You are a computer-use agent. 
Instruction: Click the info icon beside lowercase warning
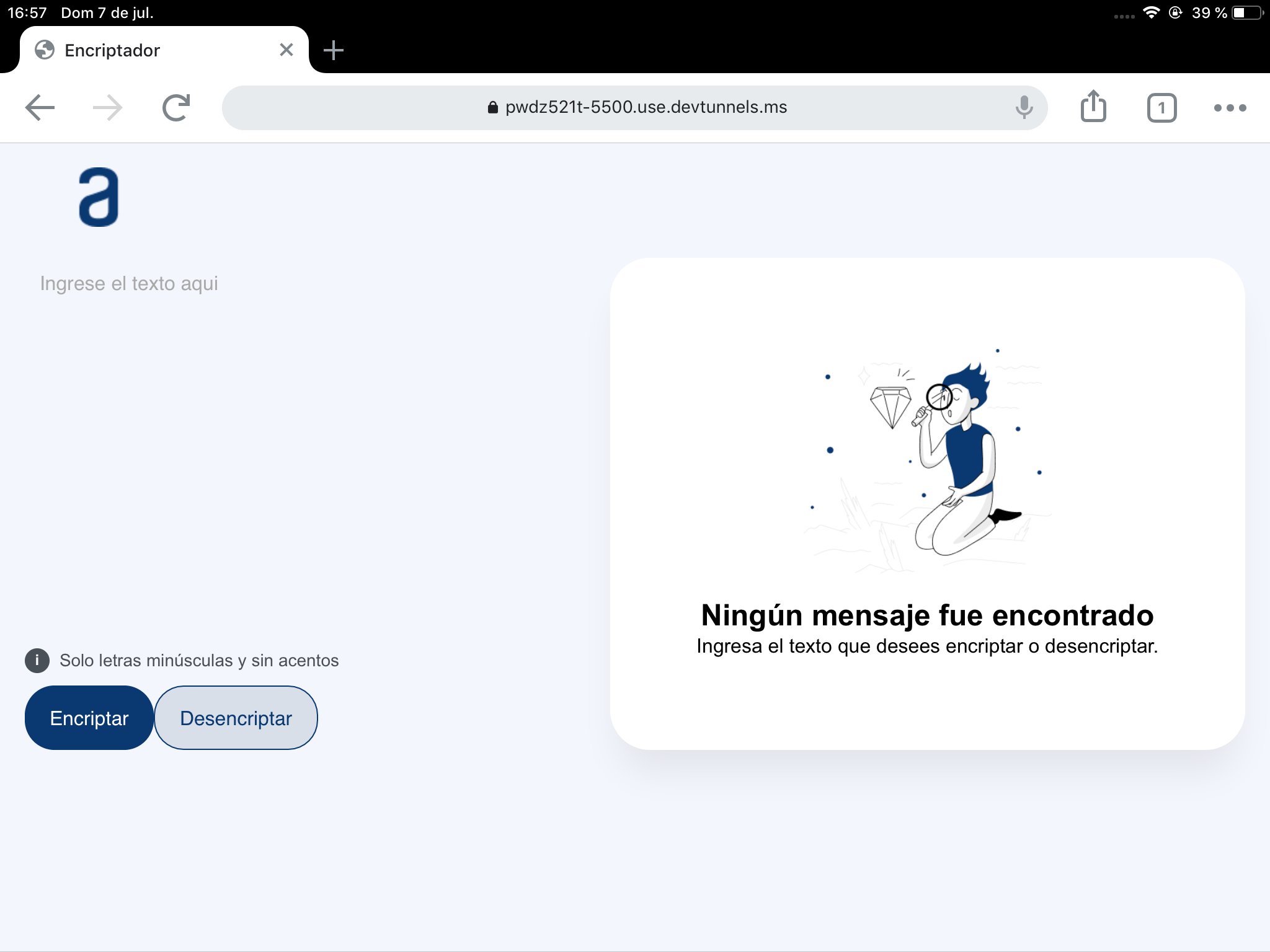coord(37,661)
